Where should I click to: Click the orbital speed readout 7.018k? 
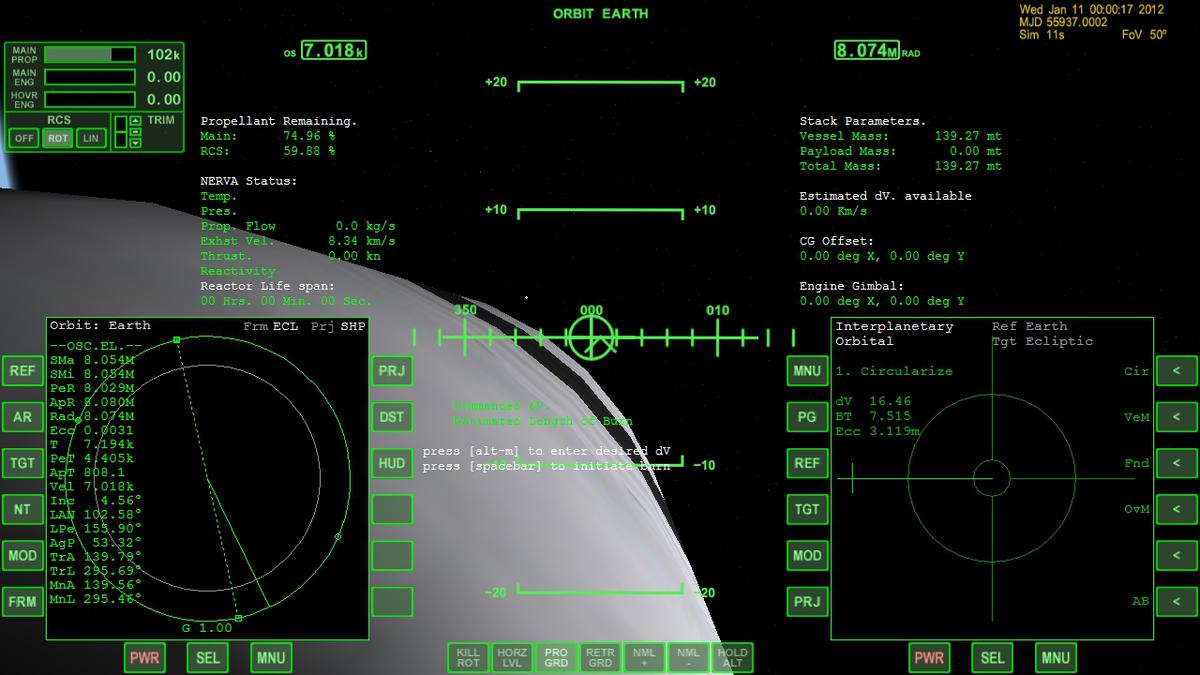click(334, 50)
